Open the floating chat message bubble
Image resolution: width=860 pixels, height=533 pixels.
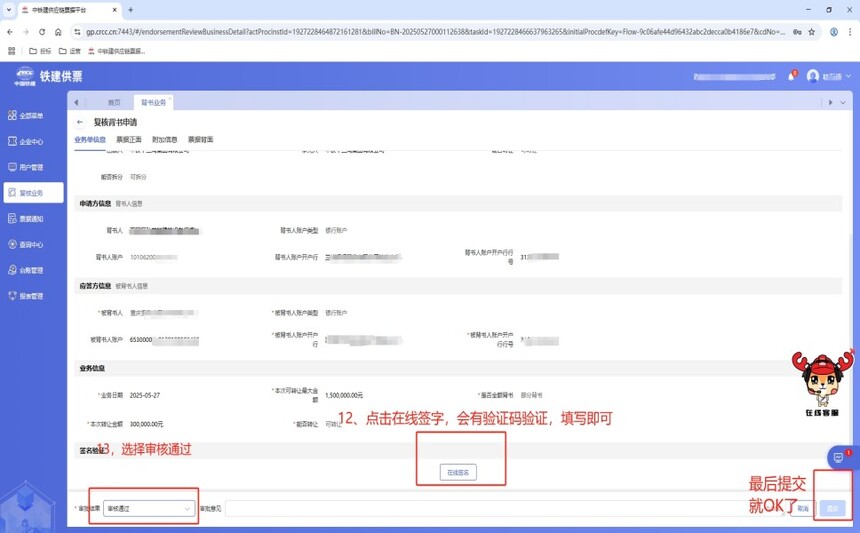[838, 458]
